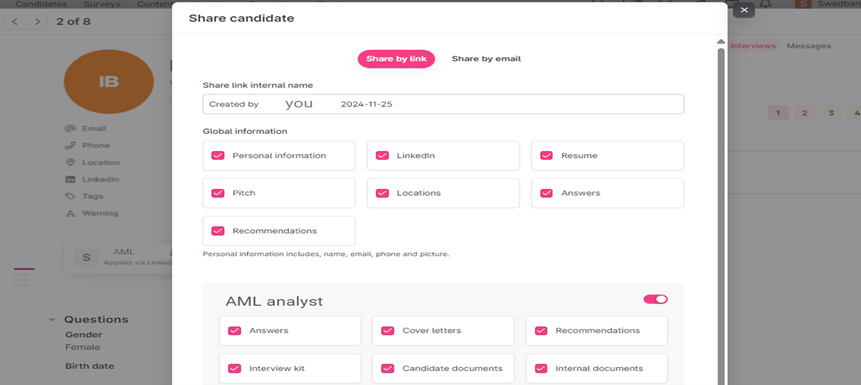Uncheck global Answers checkbox
Image resolution: width=861 pixels, height=385 pixels.
546,193
